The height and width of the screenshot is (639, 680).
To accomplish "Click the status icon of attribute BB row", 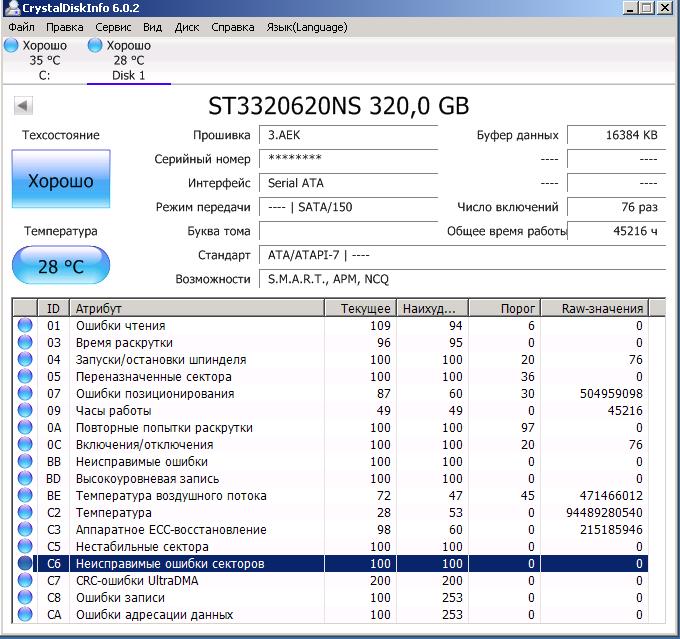I will [x=25, y=461].
